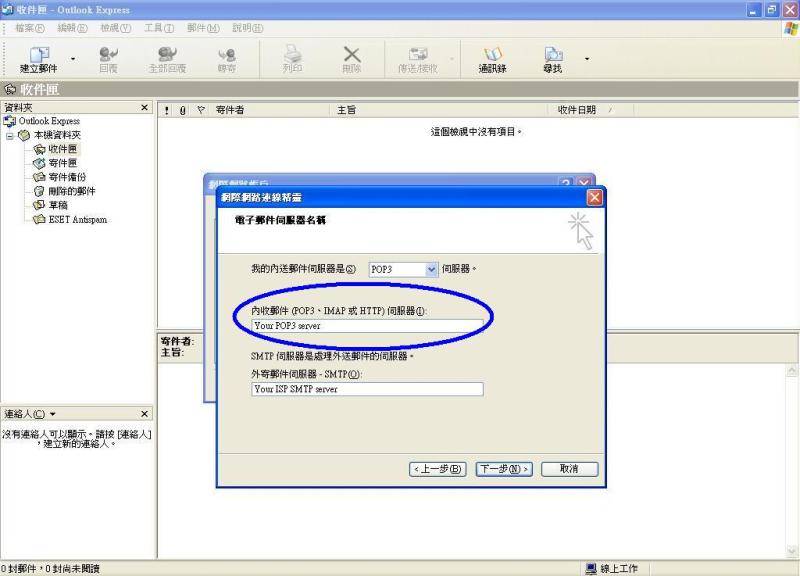Open the 說明(H) menu
This screenshot has height=576, width=800.
click(x=247, y=28)
